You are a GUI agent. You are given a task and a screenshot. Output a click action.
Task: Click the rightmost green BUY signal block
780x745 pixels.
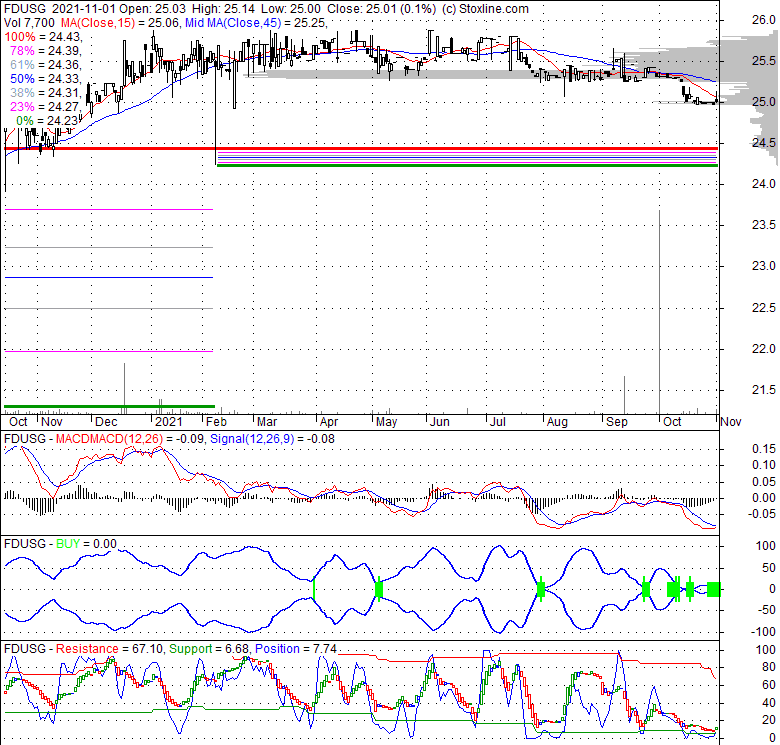713,589
